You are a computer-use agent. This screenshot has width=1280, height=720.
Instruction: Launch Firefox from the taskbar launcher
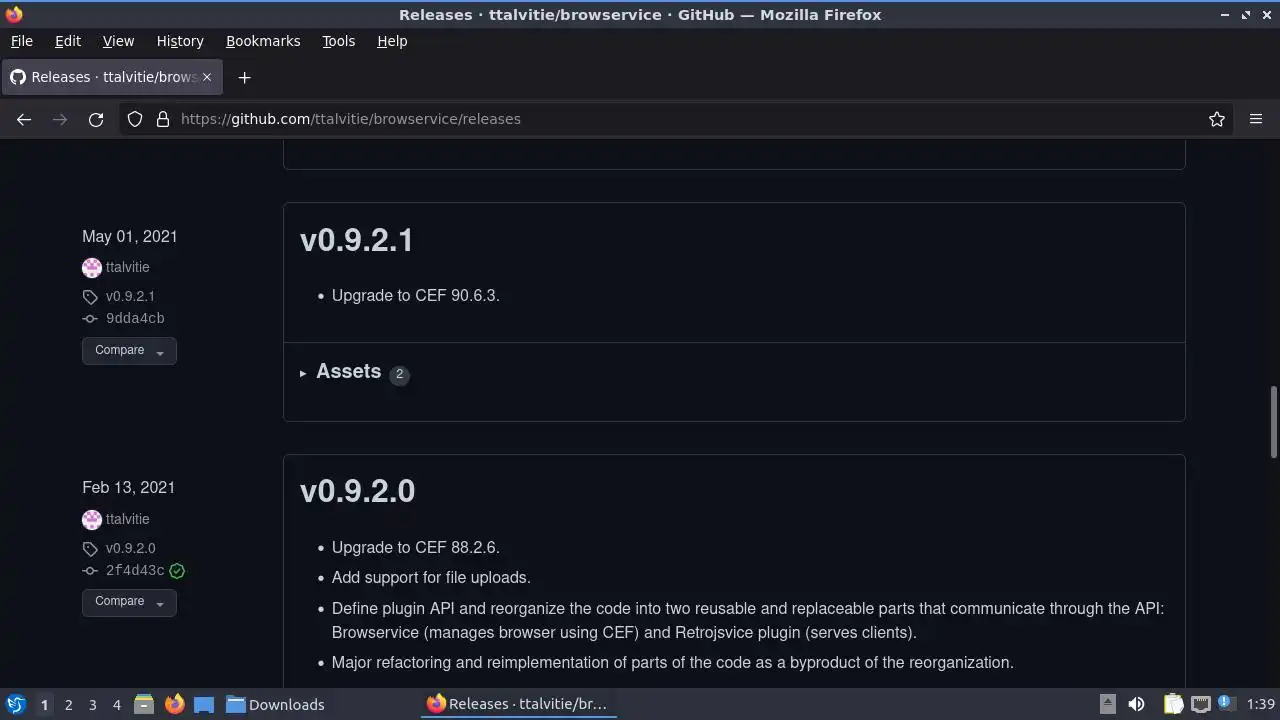174,704
